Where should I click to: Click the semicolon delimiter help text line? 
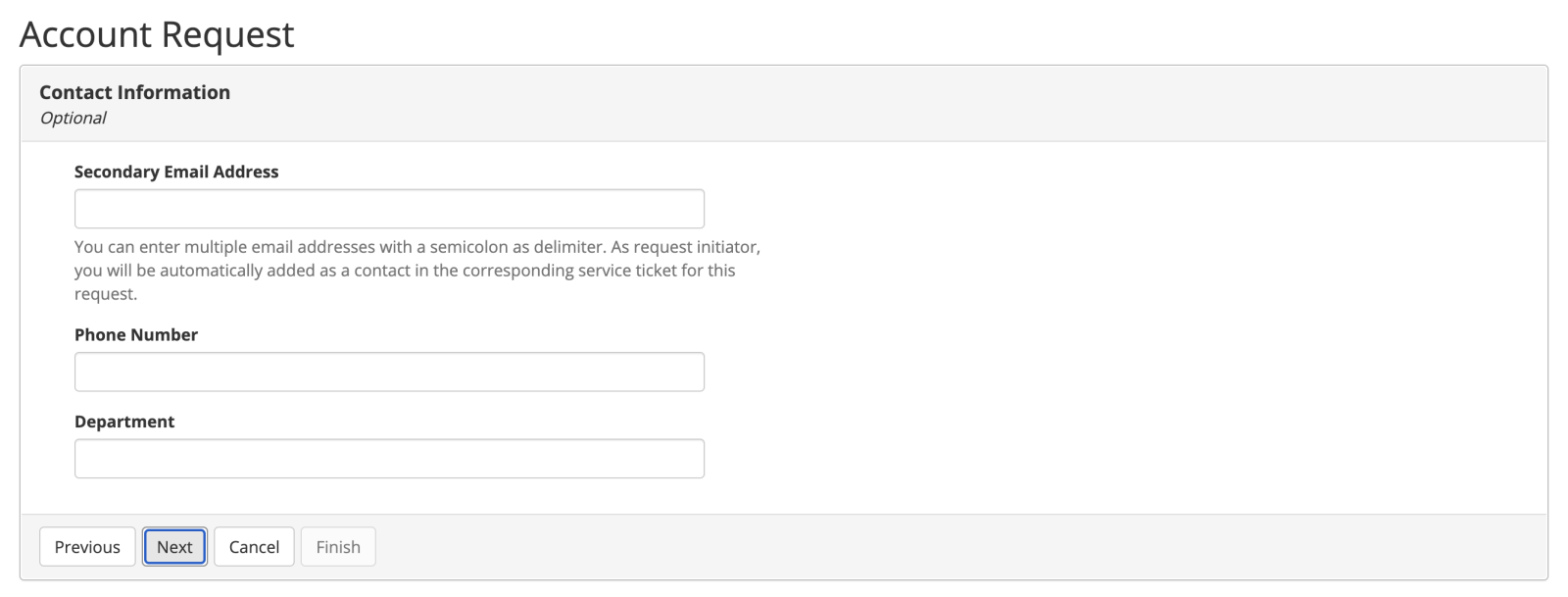pyautogui.click(x=416, y=247)
